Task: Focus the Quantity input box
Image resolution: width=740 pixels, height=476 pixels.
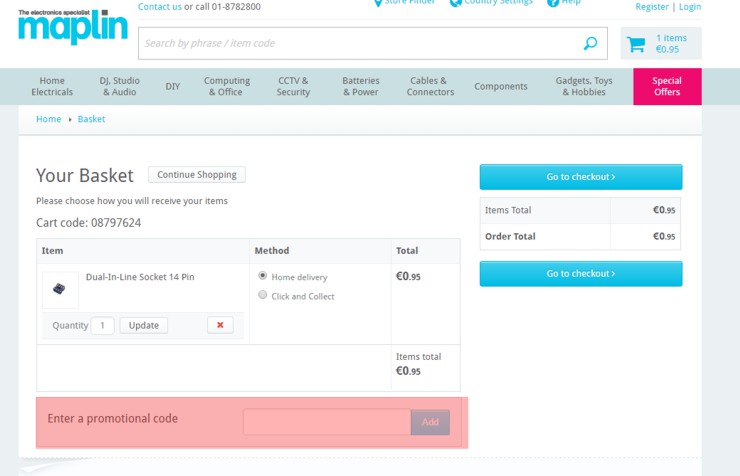Action: [x=102, y=326]
